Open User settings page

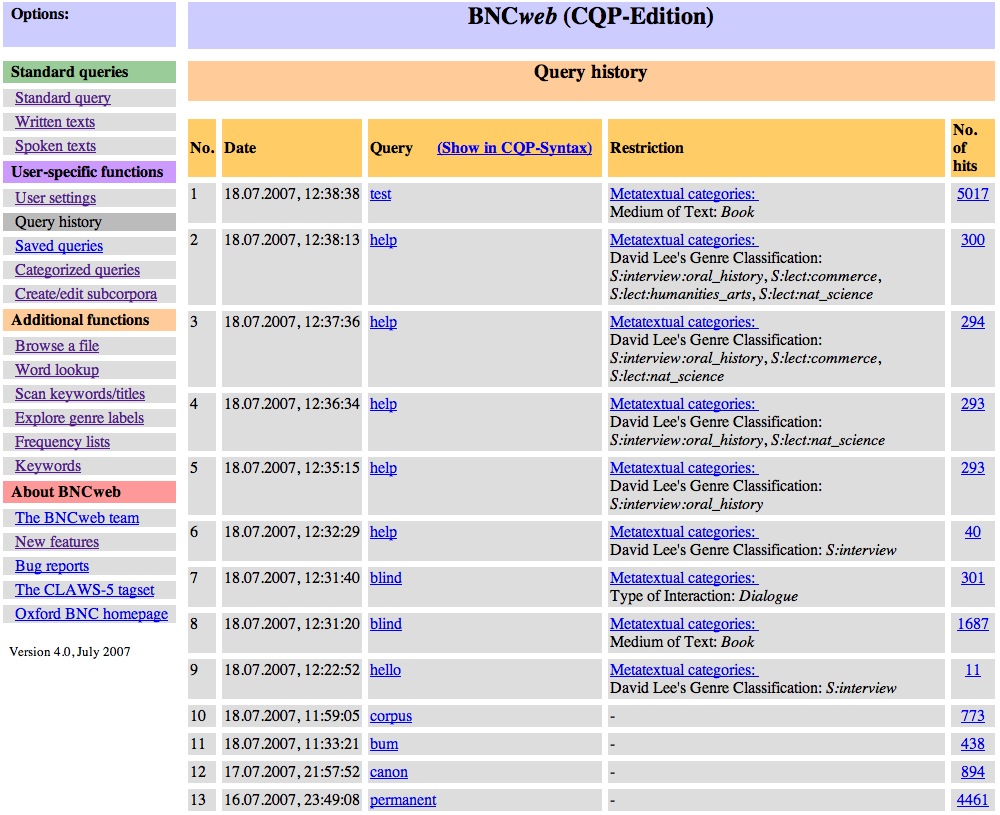55,198
